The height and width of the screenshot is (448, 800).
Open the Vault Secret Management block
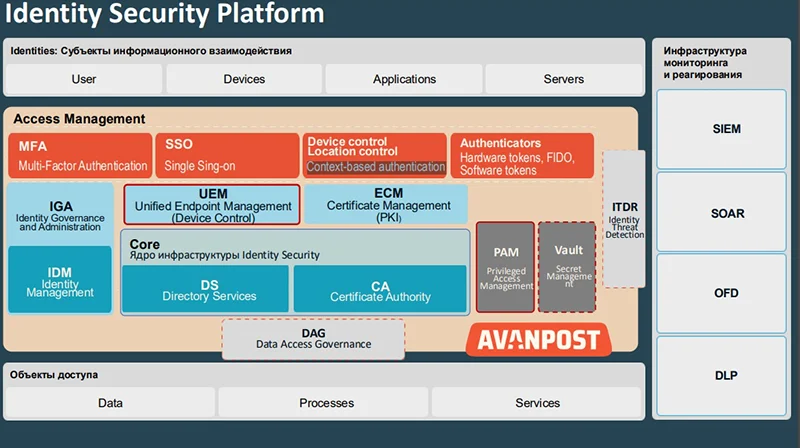(x=567, y=267)
